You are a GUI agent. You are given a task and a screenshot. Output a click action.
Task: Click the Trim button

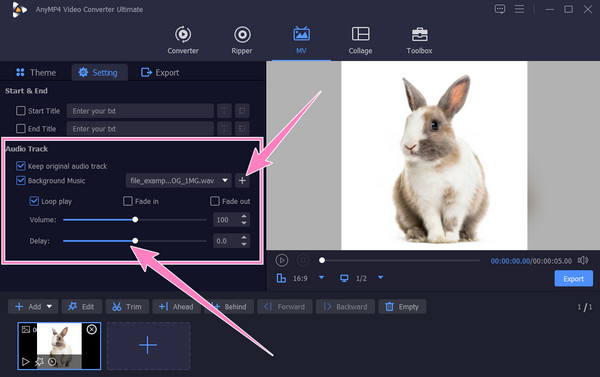(x=127, y=307)
